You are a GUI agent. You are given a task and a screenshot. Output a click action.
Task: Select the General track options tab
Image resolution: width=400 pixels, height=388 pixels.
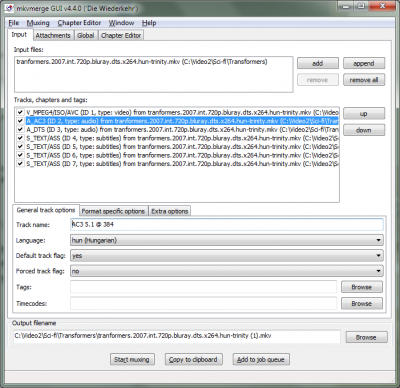click(46, 210)
